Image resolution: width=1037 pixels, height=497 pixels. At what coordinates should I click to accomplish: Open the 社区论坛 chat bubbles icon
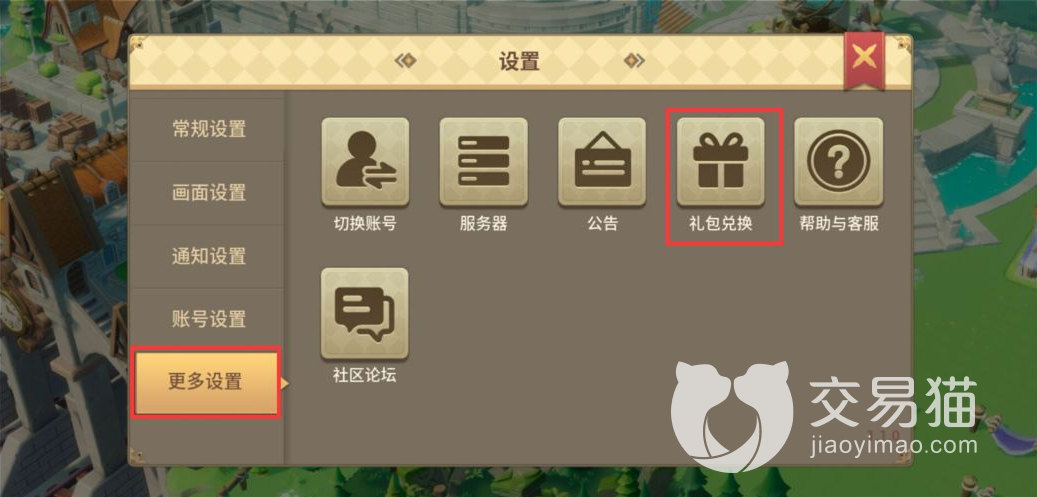click(365, 313)
